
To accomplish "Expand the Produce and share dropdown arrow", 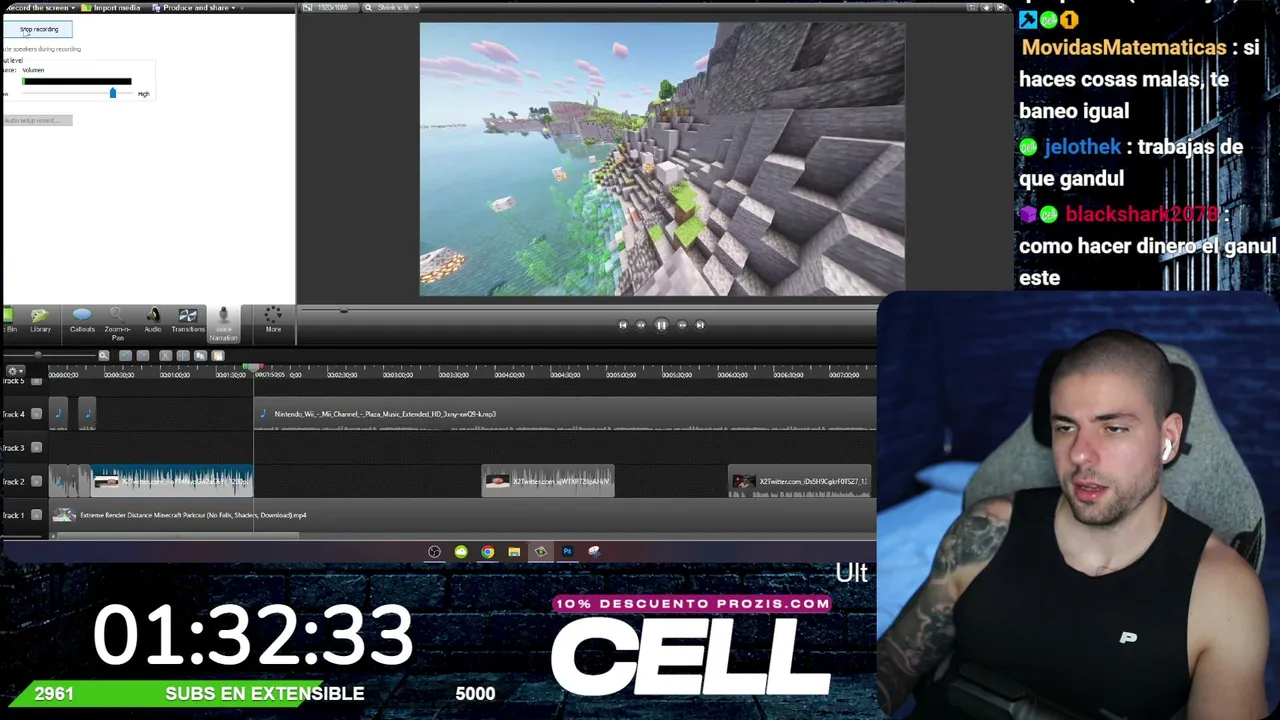I will [x=233, y=8].
